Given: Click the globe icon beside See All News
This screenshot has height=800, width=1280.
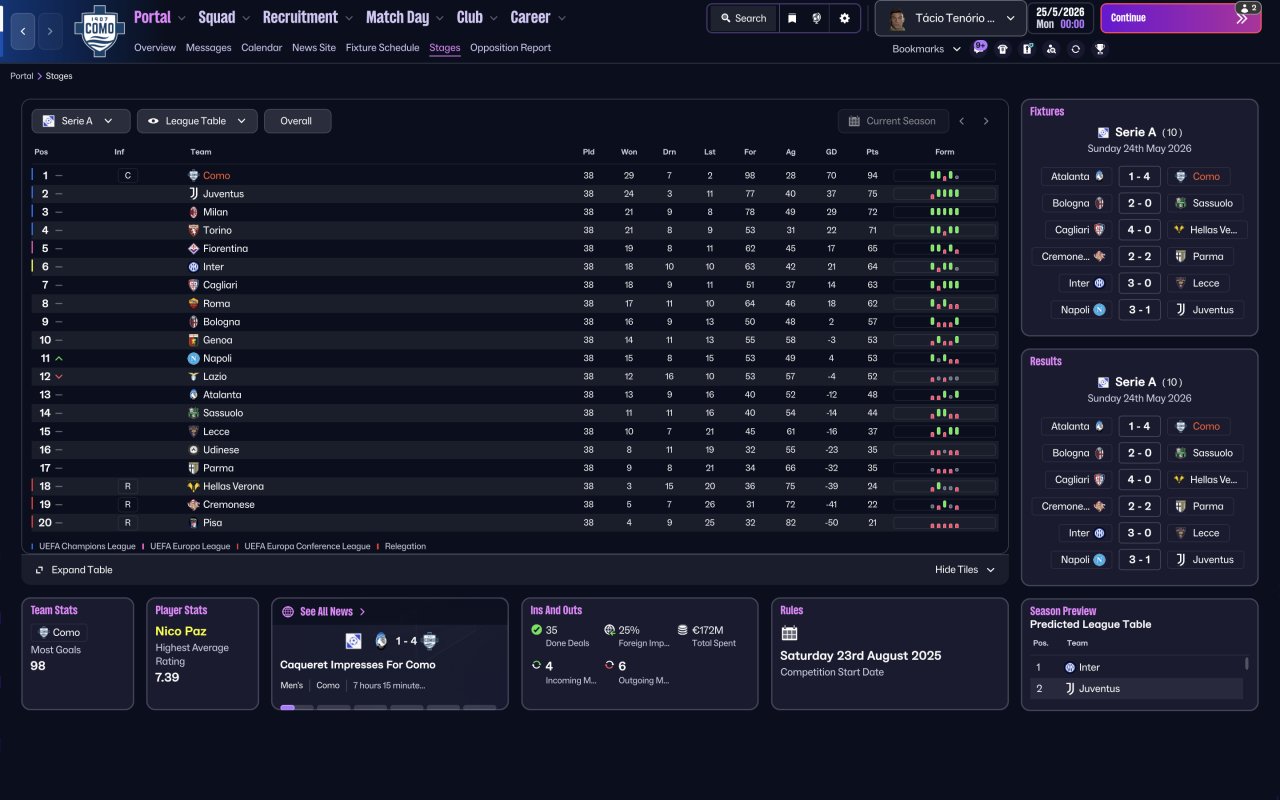Looking at the screenshot, I should click(288, 611).
